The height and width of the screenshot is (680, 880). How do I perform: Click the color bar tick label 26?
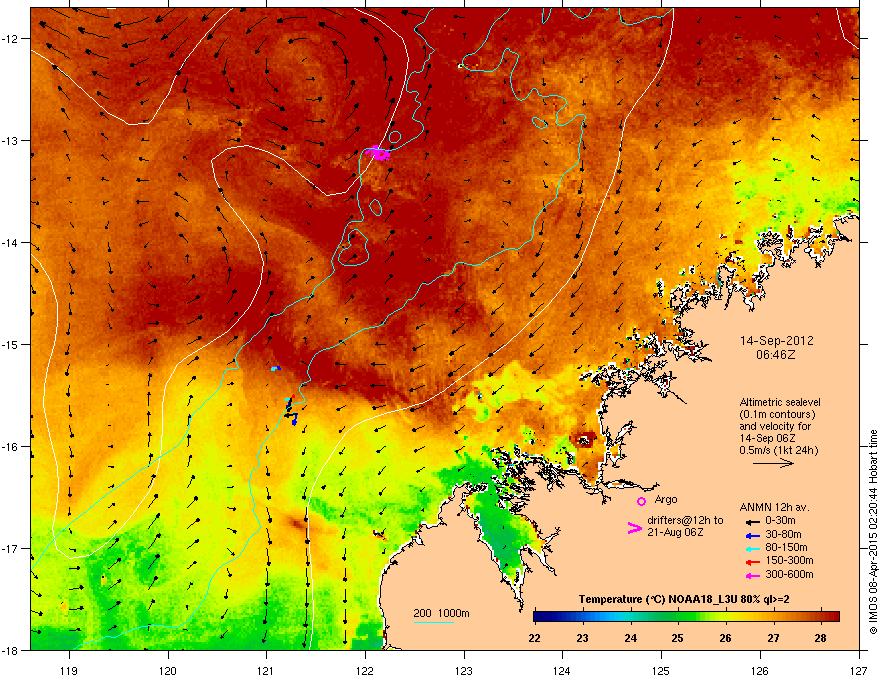tap(726, 638)
